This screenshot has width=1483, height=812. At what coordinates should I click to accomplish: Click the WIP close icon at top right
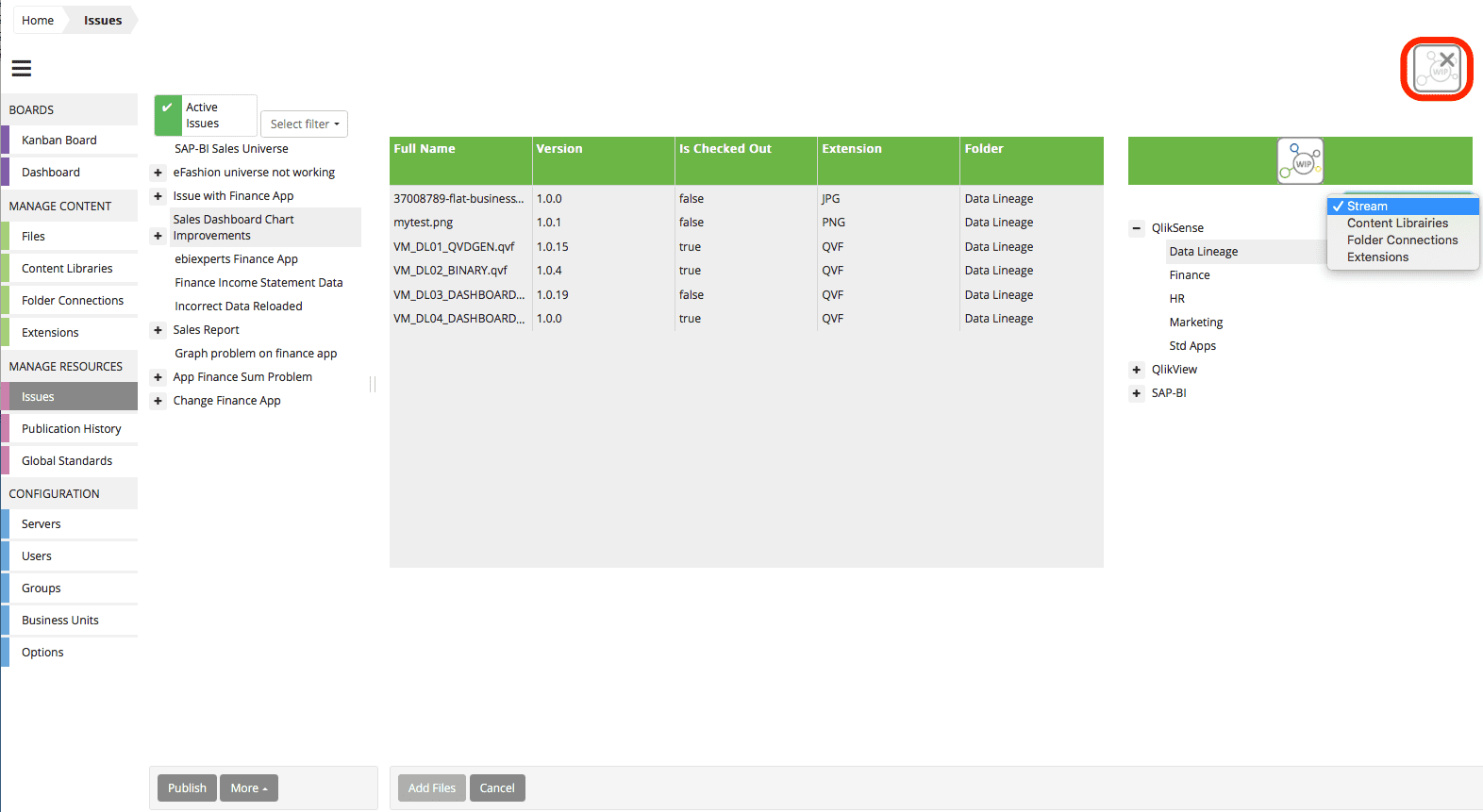tap(1436, 69)
